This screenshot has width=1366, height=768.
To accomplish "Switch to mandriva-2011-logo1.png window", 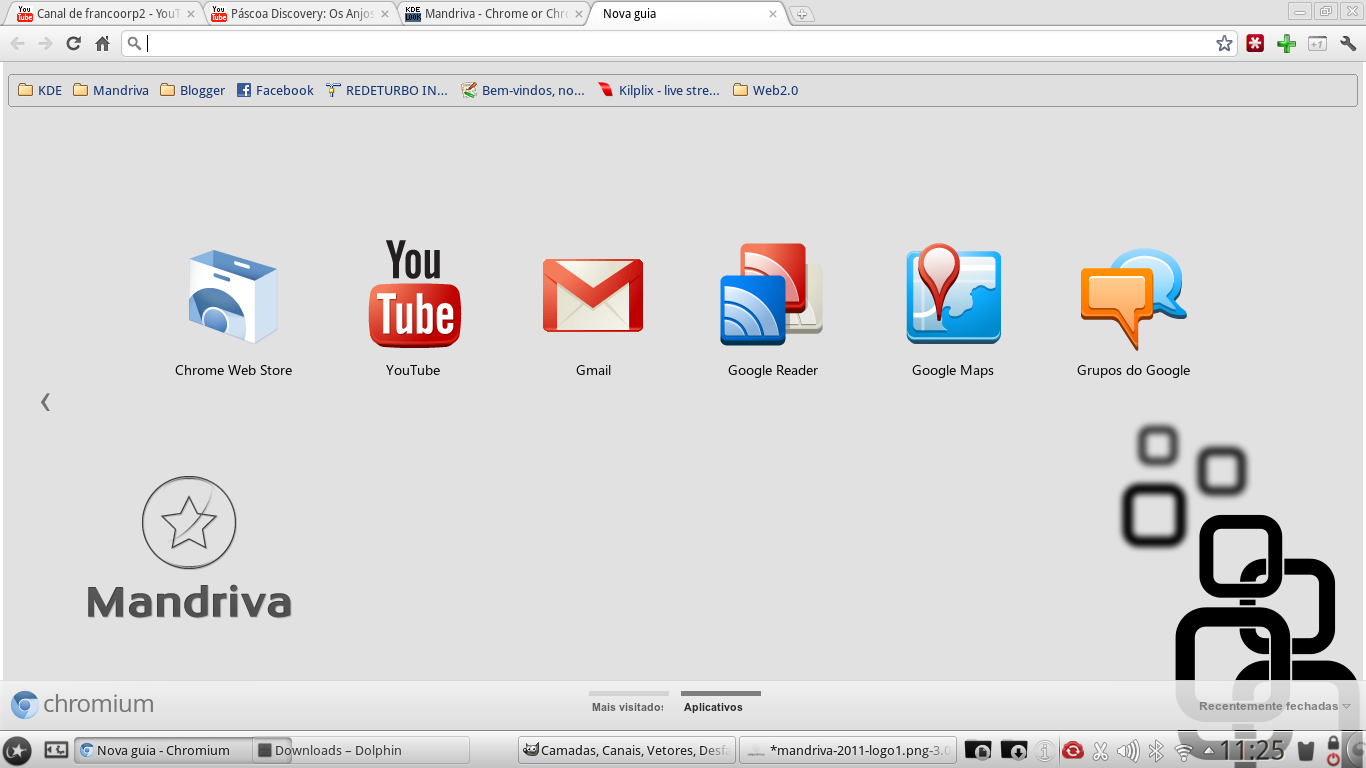I will [848, 750].
